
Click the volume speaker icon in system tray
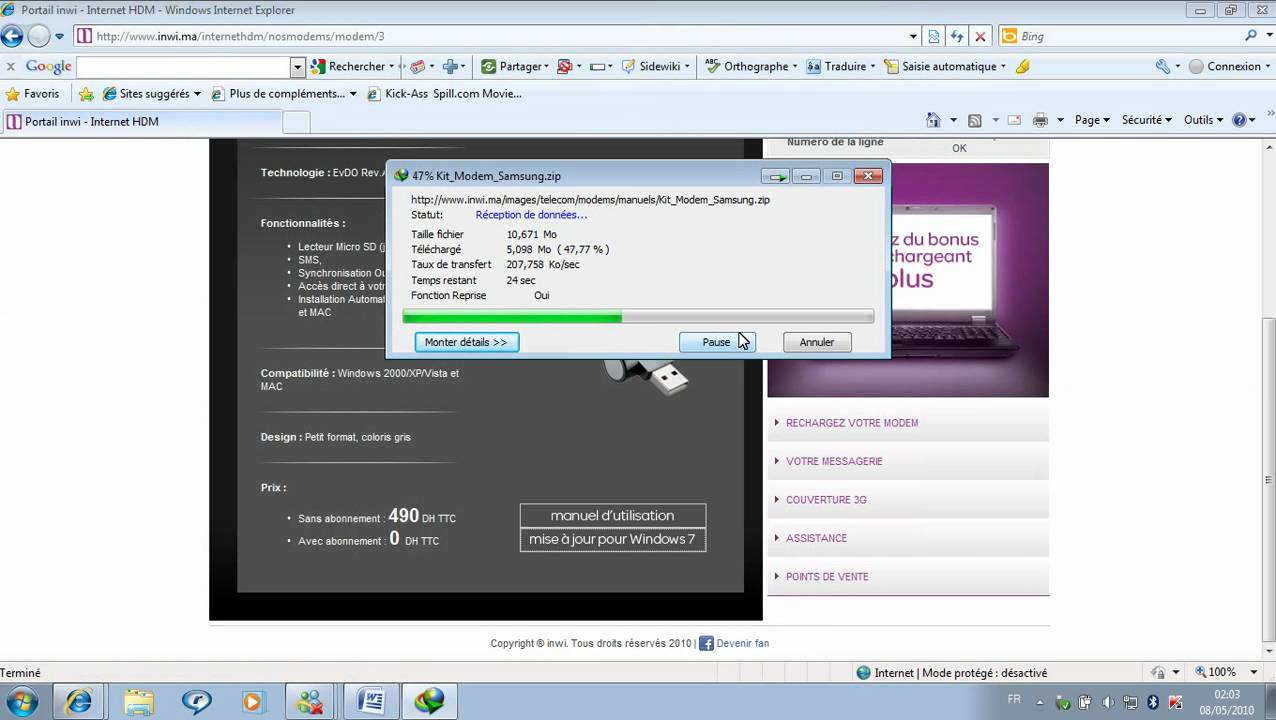(x=1107, y=702)
